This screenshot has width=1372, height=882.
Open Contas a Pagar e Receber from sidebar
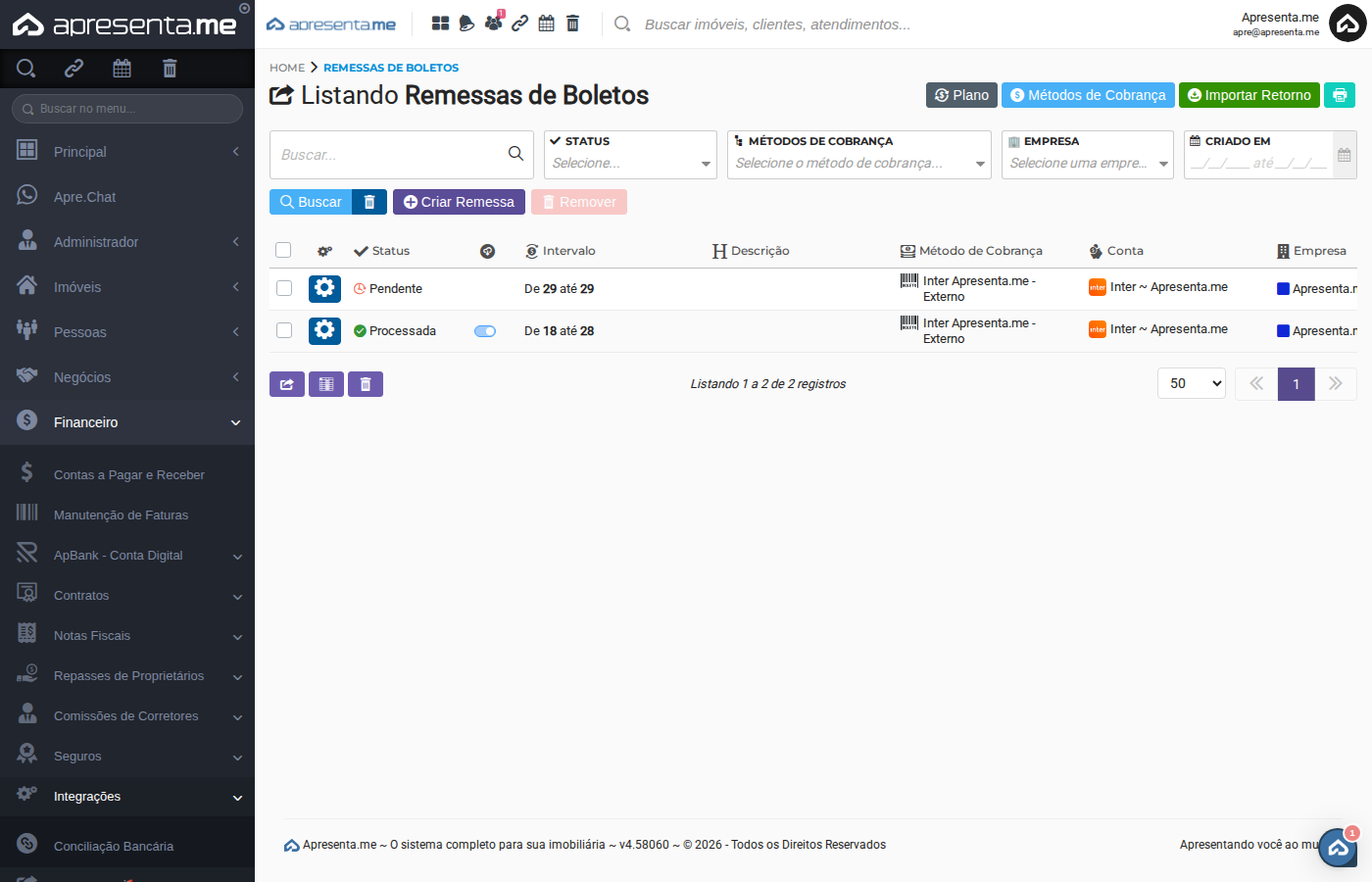point(127,473)
